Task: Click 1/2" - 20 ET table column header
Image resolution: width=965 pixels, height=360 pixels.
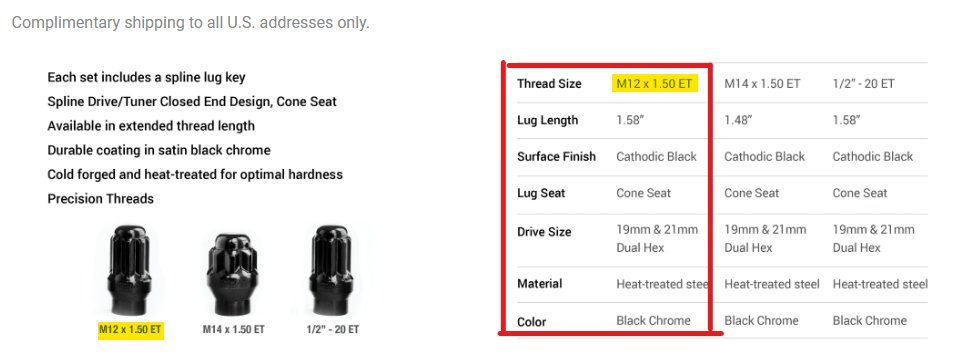Action: click(863, 84)
